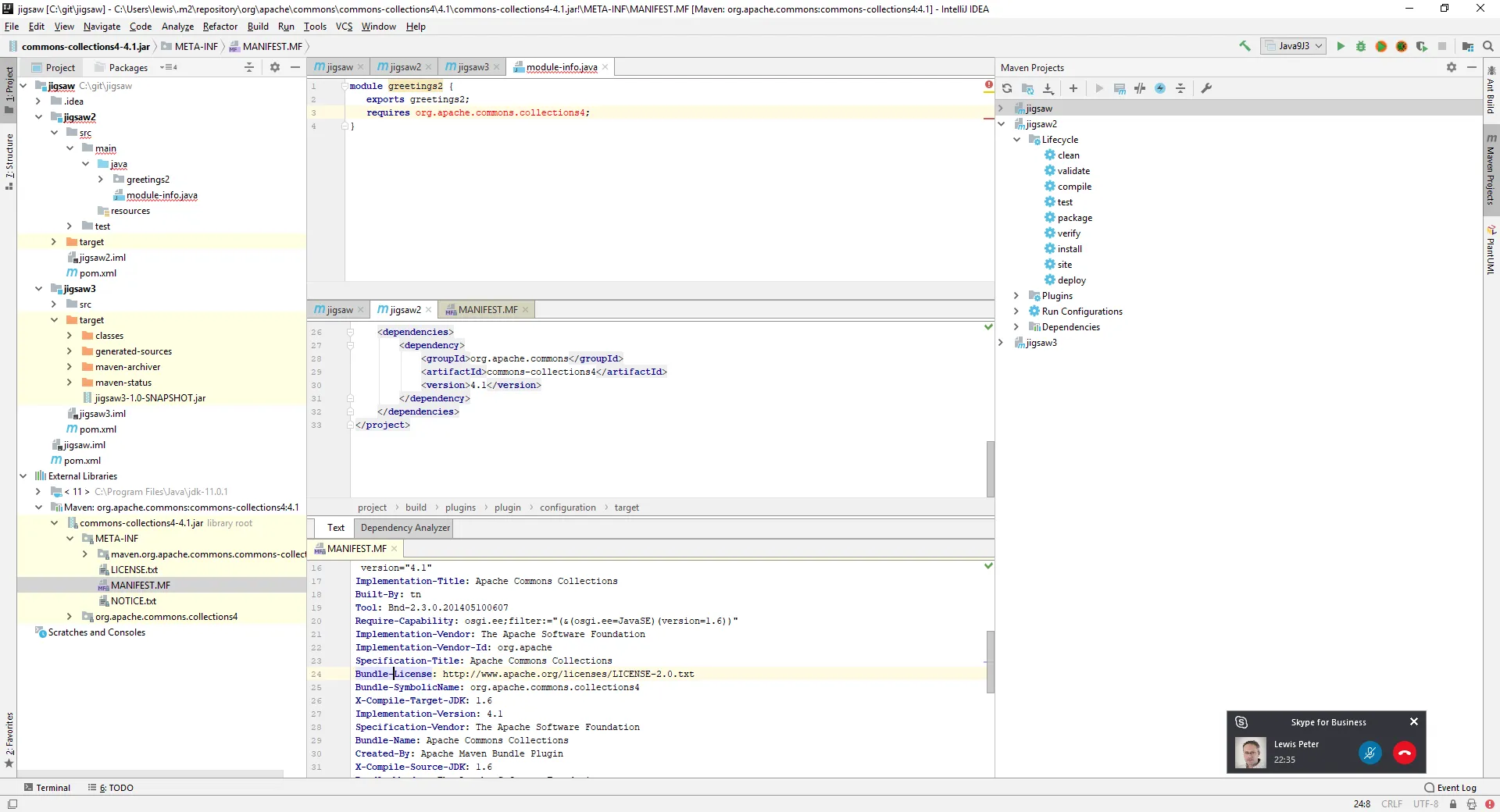The image size is (1500, 812).
Task: Expand the Plugins node in Maven Projects
Action: (1016, 296)
